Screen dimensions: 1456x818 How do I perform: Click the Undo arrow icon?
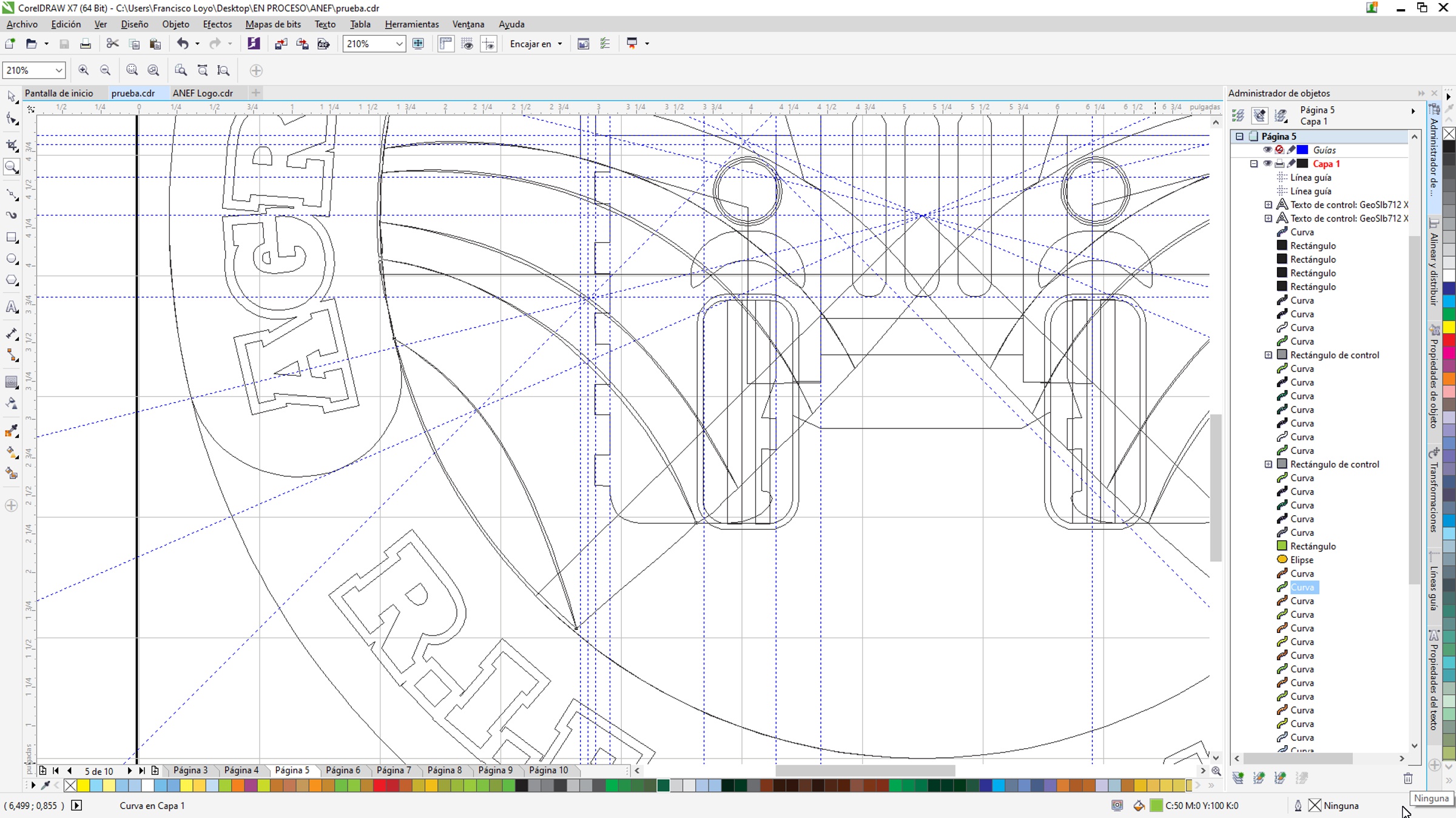pyautogui.click(x=182, y=44)
